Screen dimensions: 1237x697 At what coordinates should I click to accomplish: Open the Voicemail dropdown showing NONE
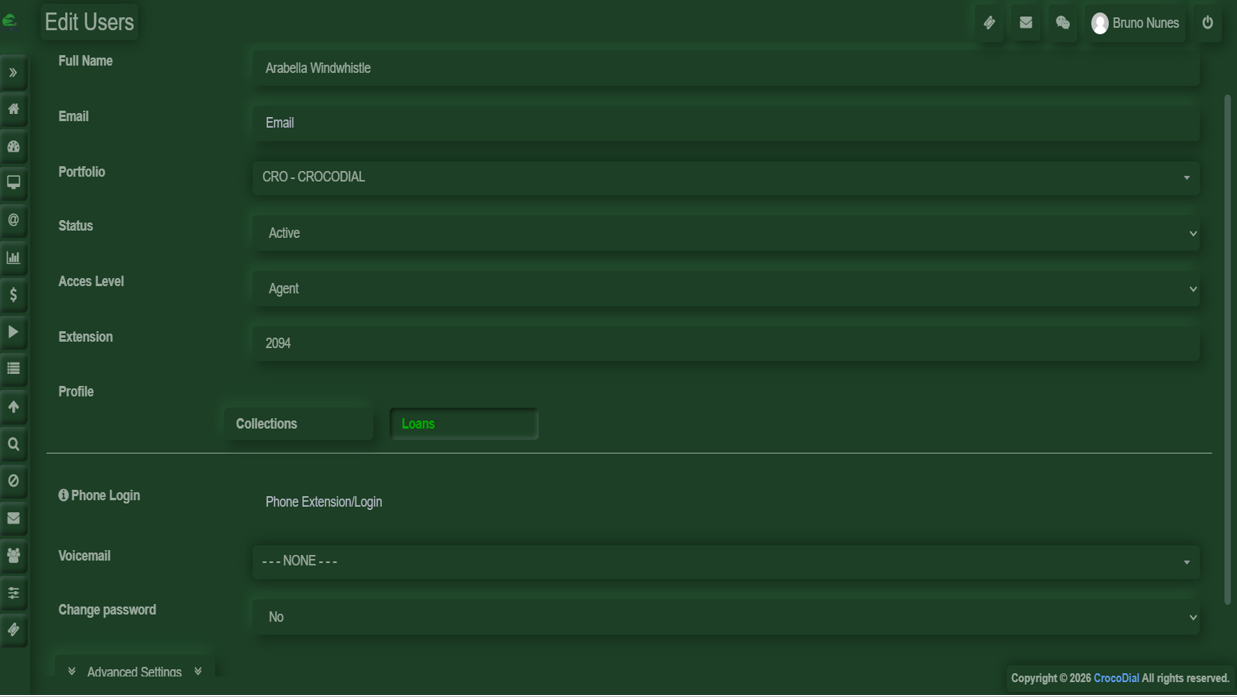(725, 562)
